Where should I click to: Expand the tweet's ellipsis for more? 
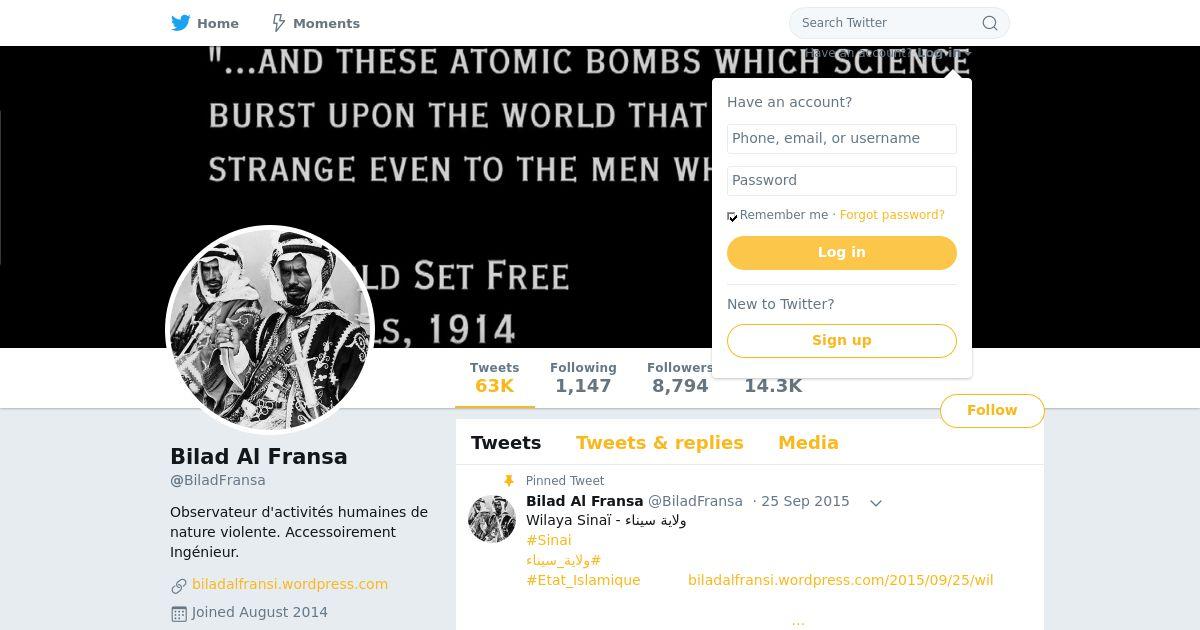tap(798, 621)
